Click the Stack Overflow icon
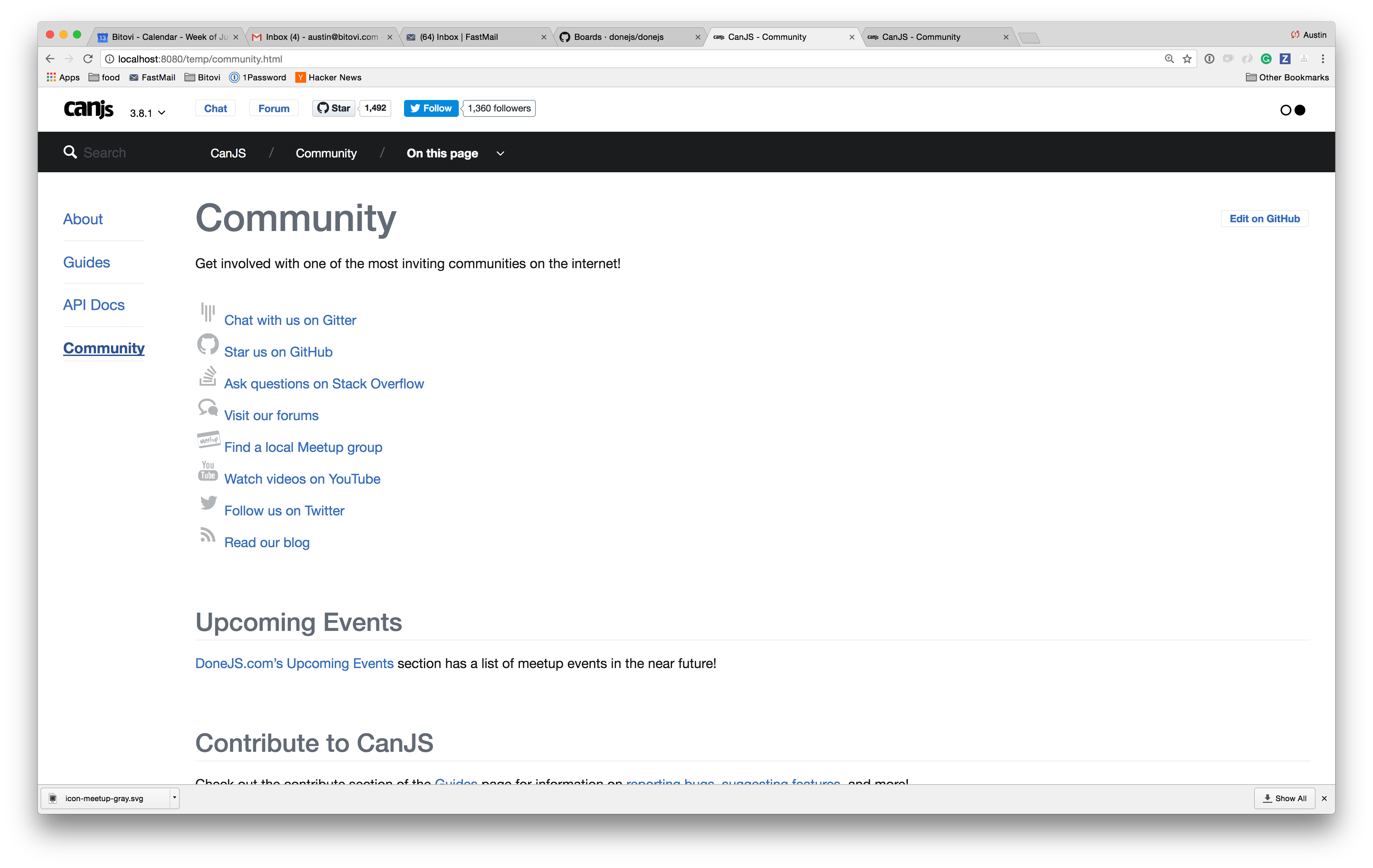 (207, 376)
